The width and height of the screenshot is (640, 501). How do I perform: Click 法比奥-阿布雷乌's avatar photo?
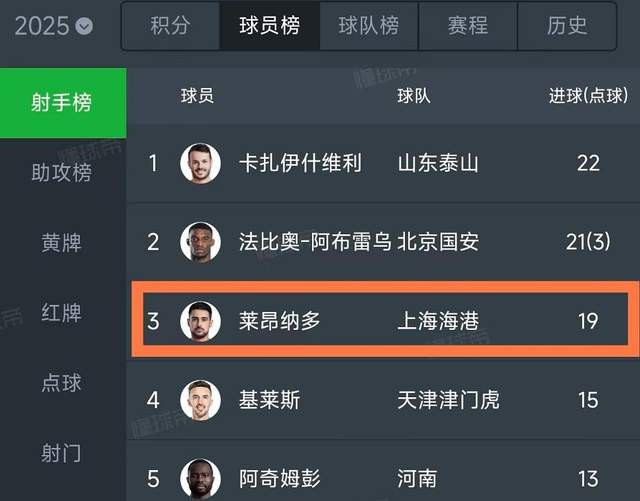200,242
